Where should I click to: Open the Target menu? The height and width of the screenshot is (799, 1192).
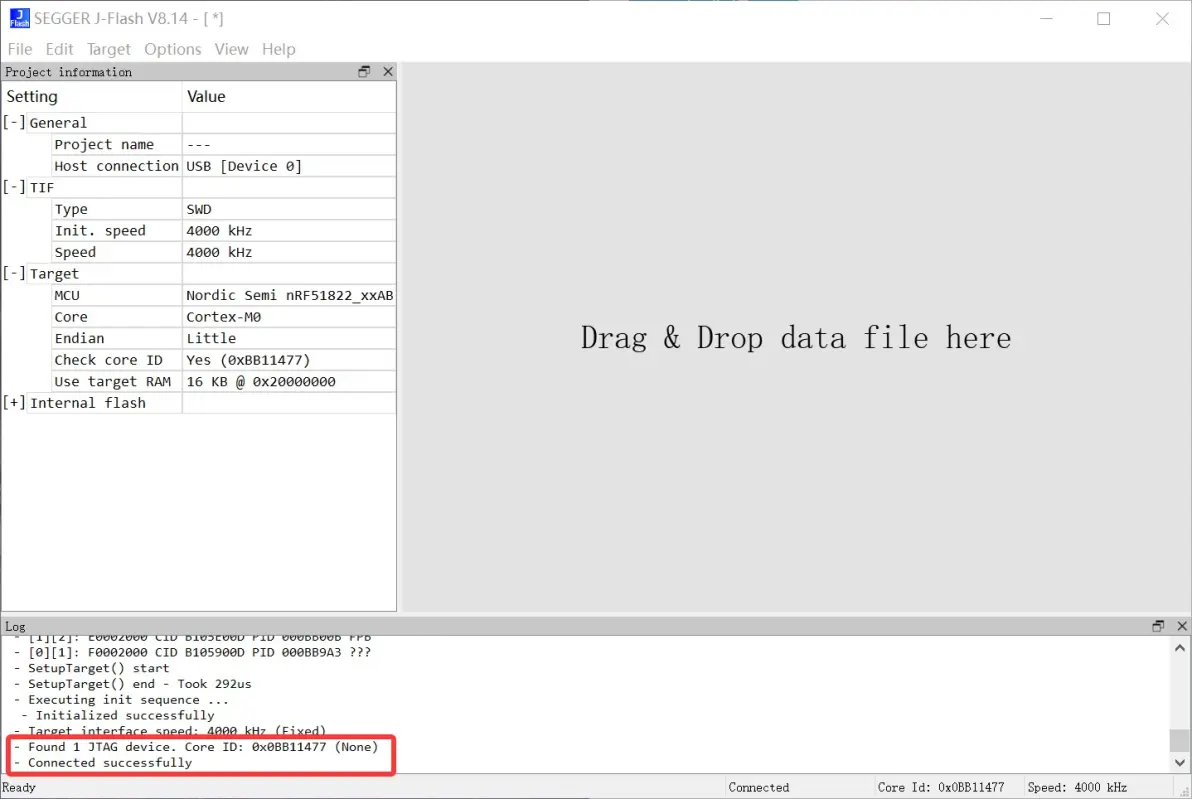click(x=109, y=49)
